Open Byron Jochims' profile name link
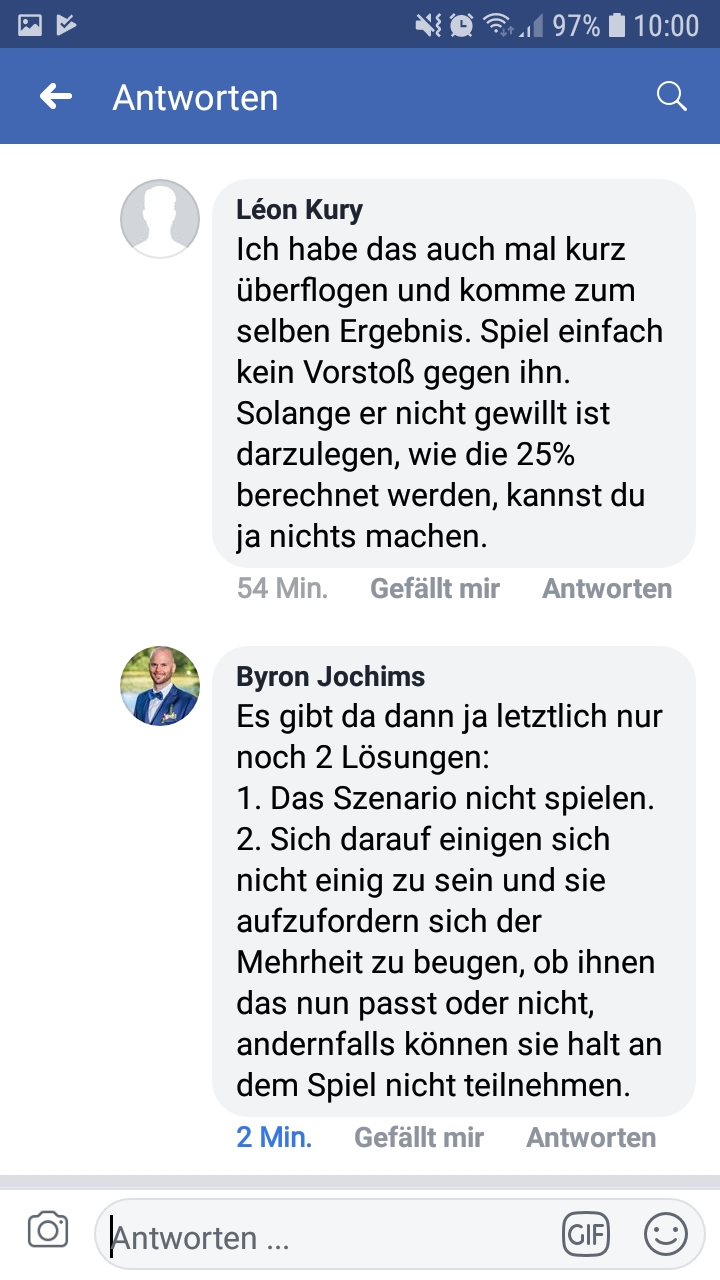 click(x=331, y=677)
